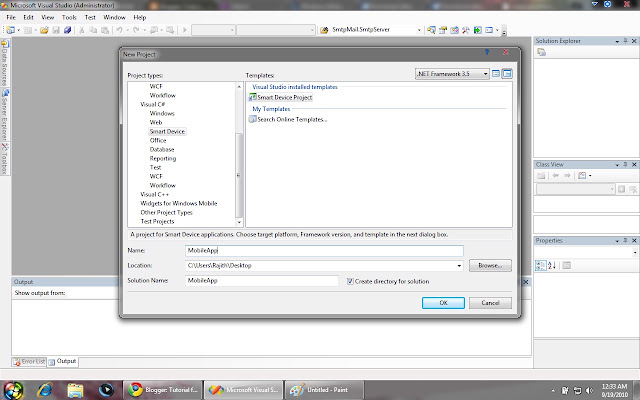Open Class View window position dropdown arrow
Image resolution: width=640 pixels, height=400 pixels.
617,165
